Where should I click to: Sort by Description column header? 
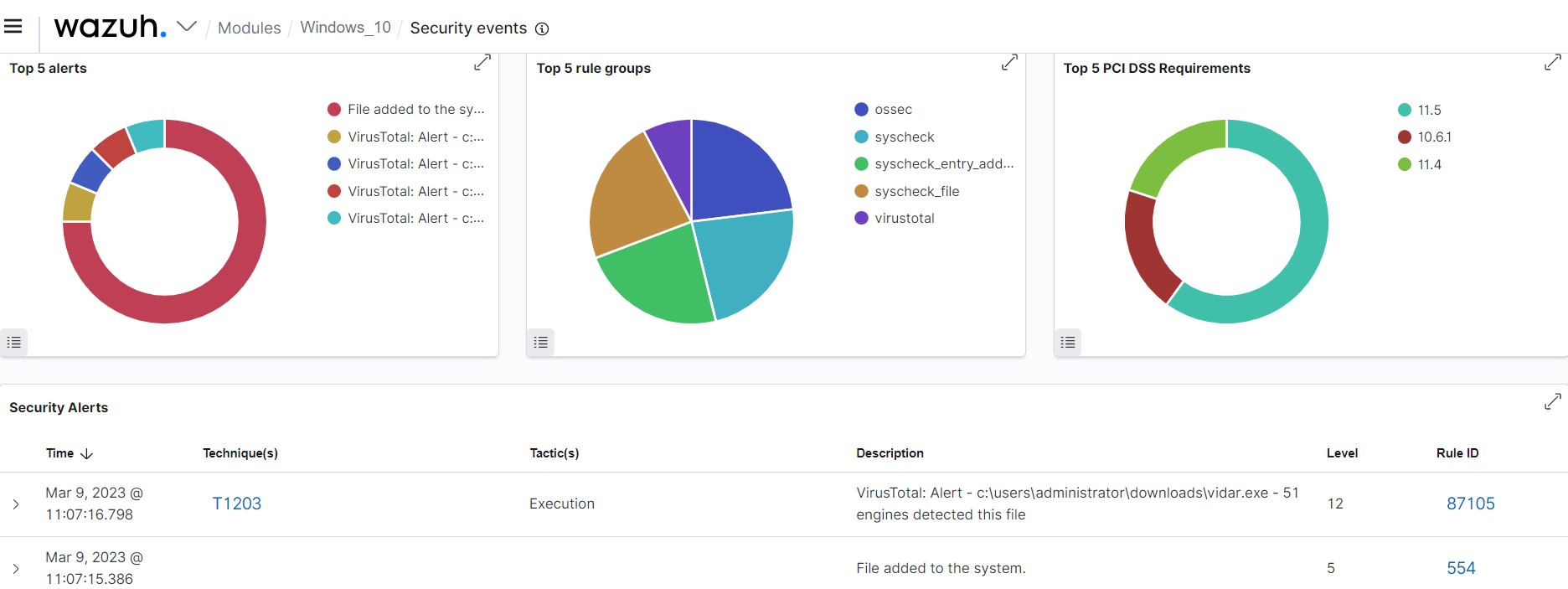[890, 453]
